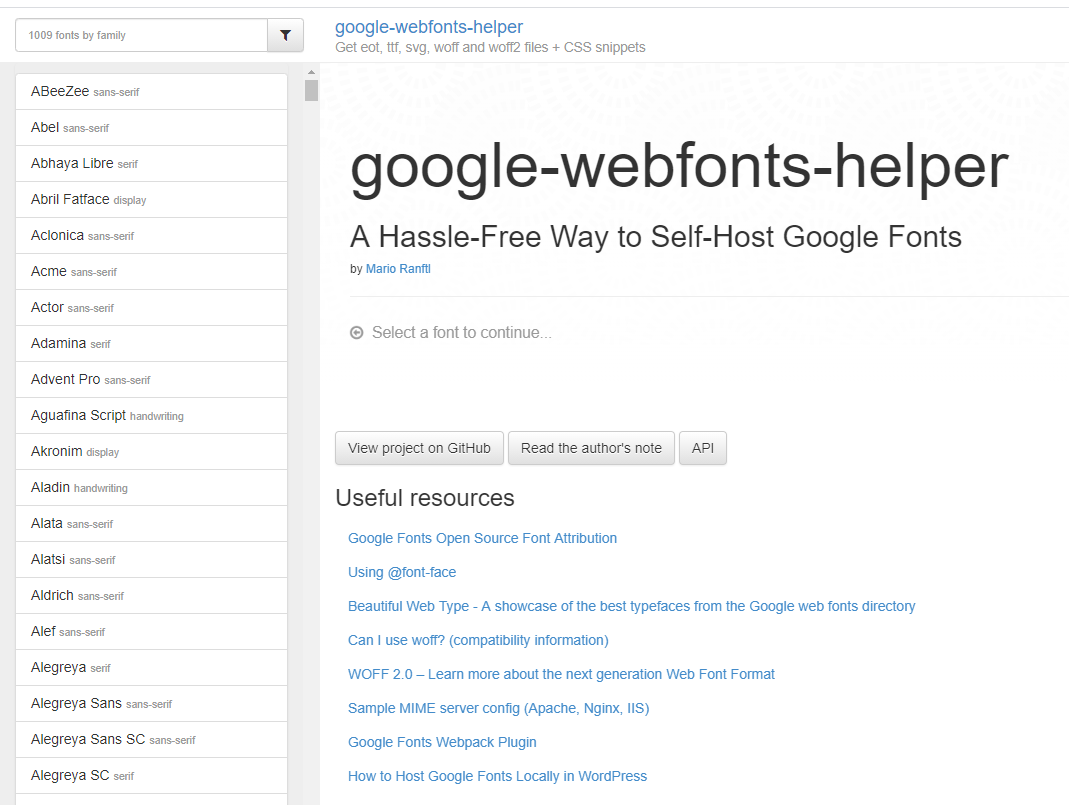
Task: Open Sample MIME server config link
Action: coord(498,708)
